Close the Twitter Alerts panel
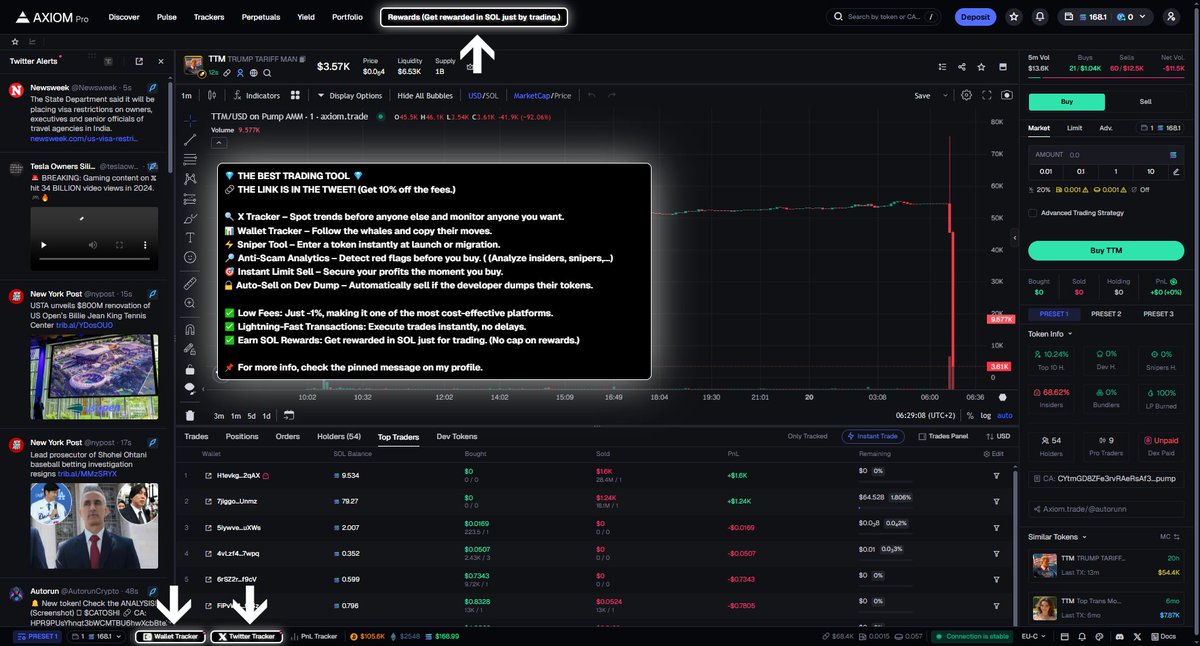Viewport: 1200px width, 646px height. [161, 62]
